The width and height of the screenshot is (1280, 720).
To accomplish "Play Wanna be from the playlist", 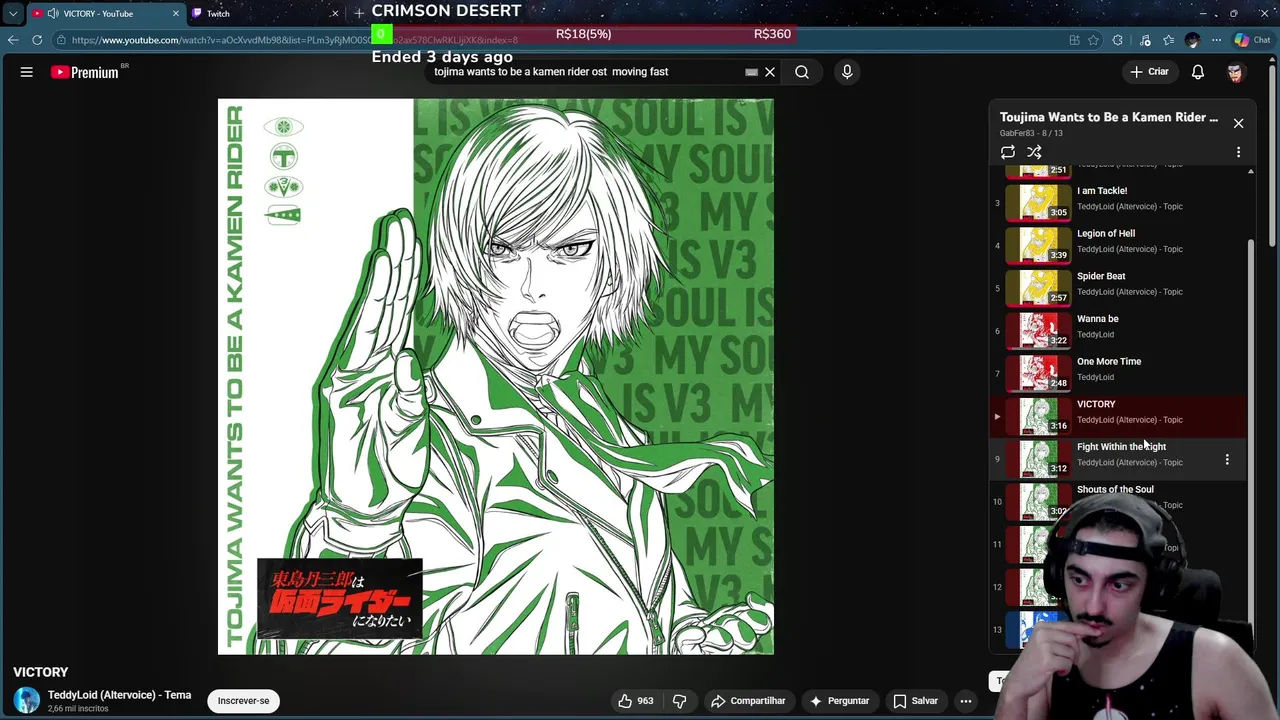I will (x=1119, y=330).
